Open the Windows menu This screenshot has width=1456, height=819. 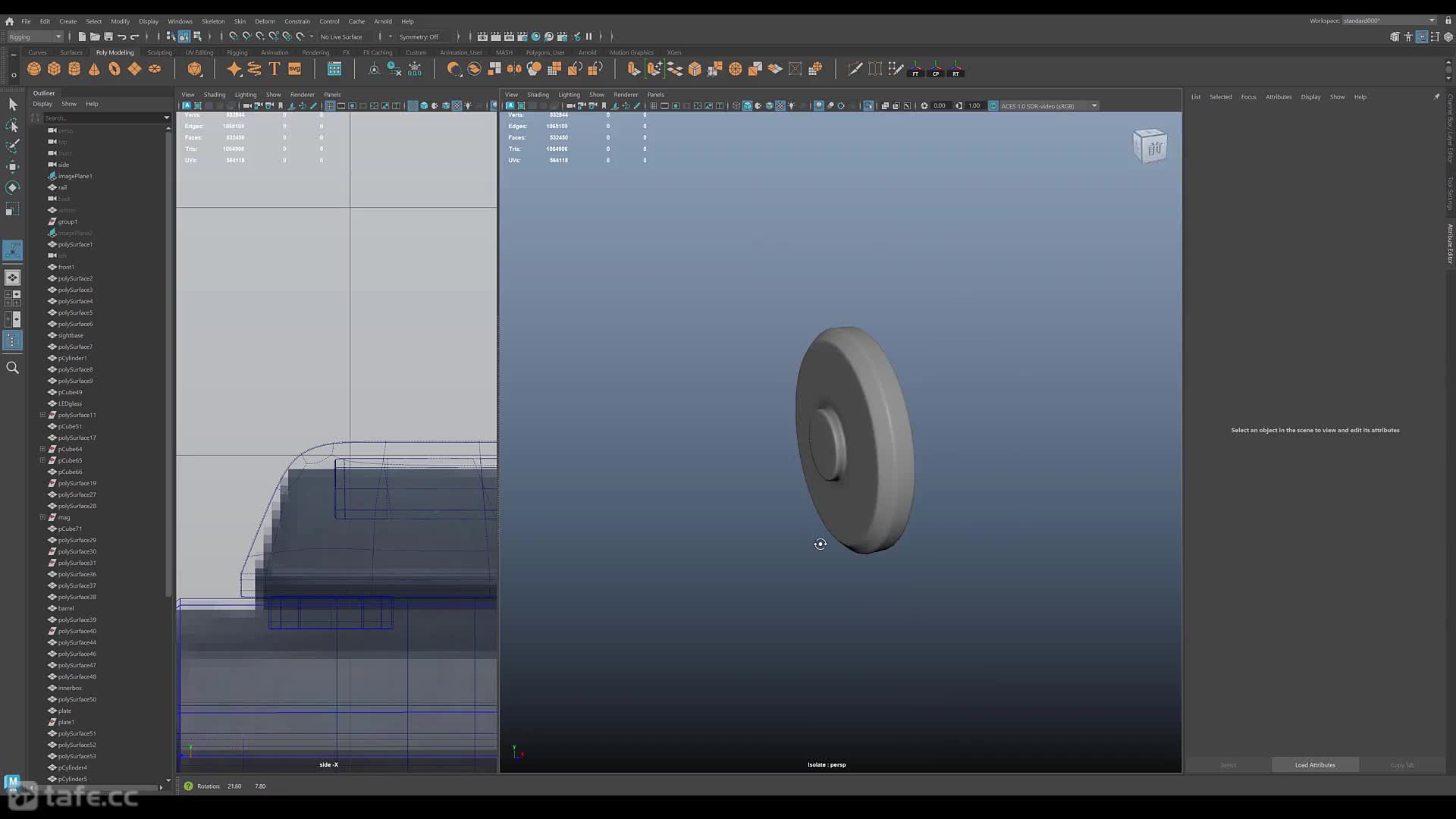[x=180, y=21]
